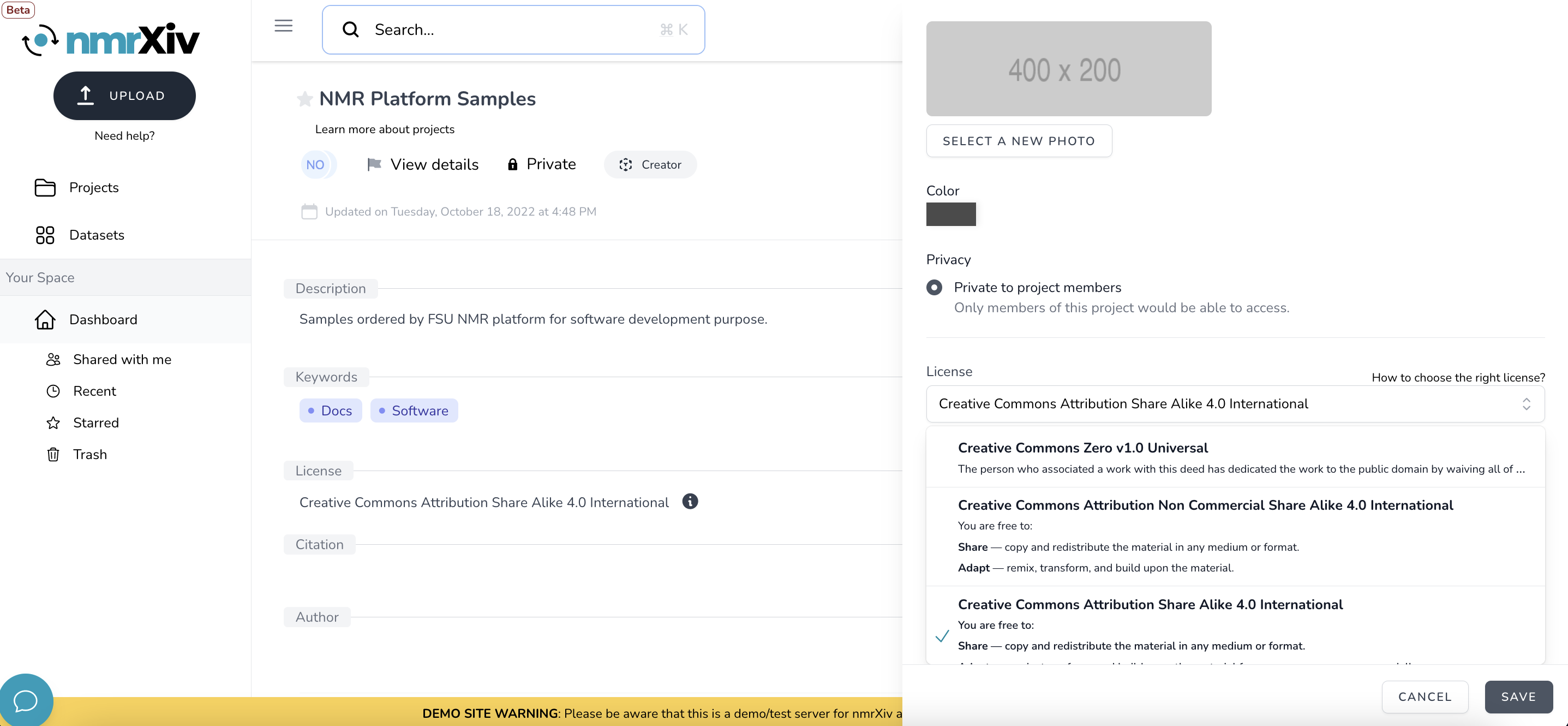Click the NO avatar badge
This screenshot has height=726, width=1568.
pyautogui.click(x=315, y=164)
